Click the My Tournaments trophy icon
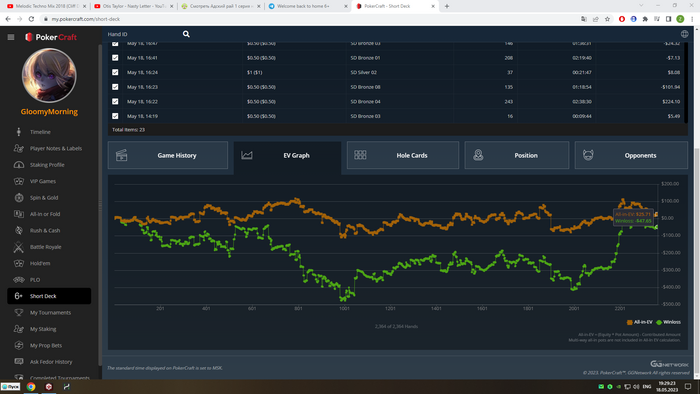Screen dimensions: 700x394 [x=19, y=312]
